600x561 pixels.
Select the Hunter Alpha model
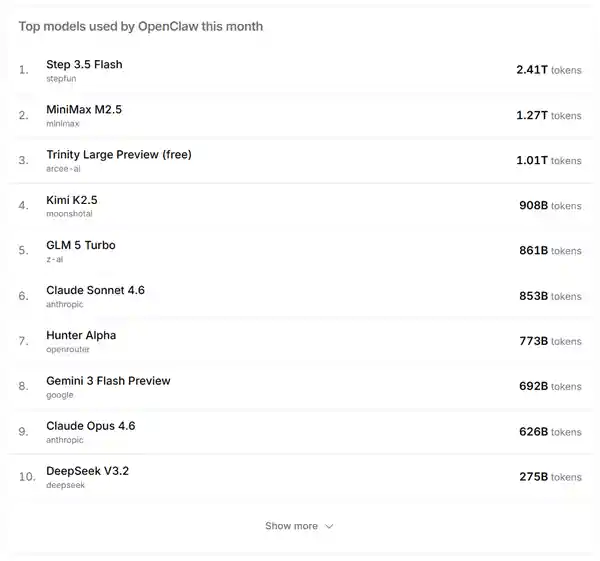coord(81,335)
